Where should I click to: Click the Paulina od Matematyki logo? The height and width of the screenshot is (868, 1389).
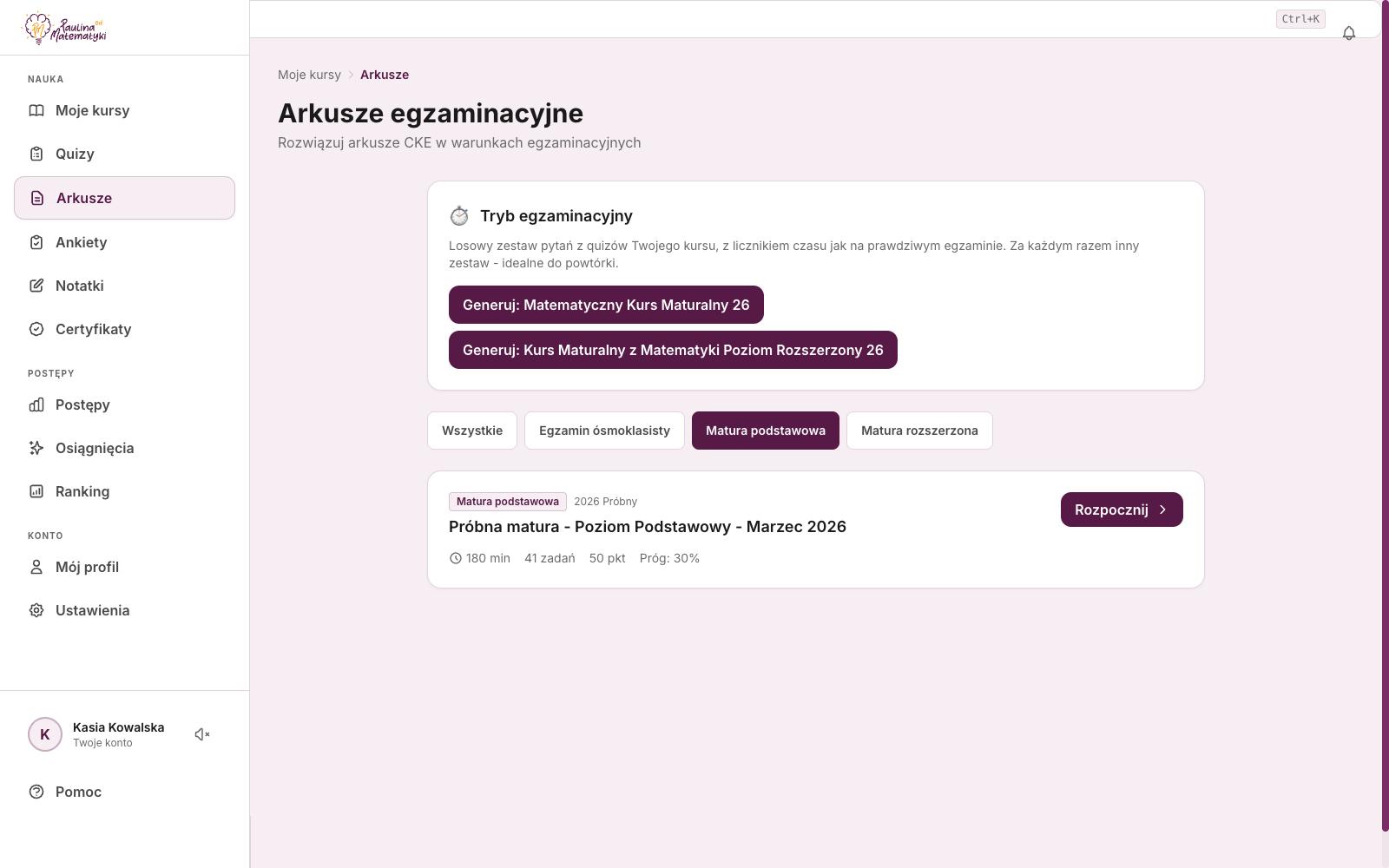[64, 28]
